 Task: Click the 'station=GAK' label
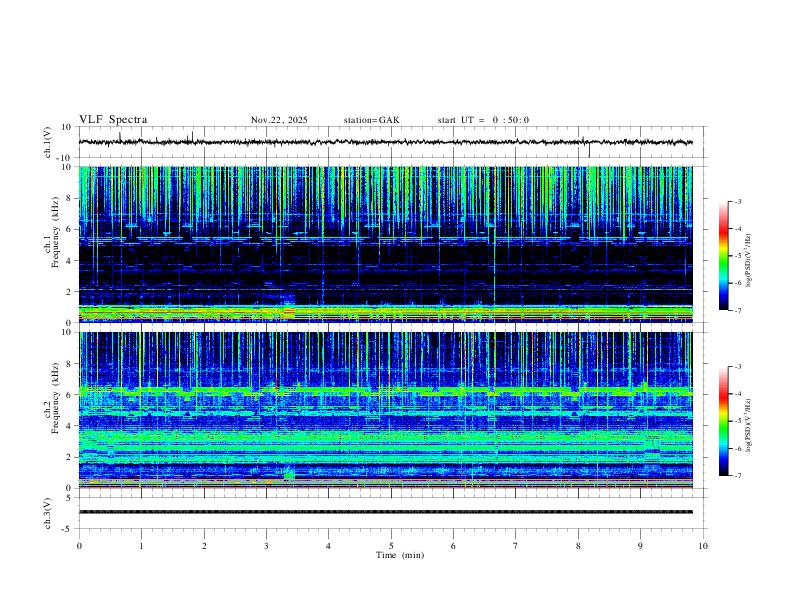(371, 120)
